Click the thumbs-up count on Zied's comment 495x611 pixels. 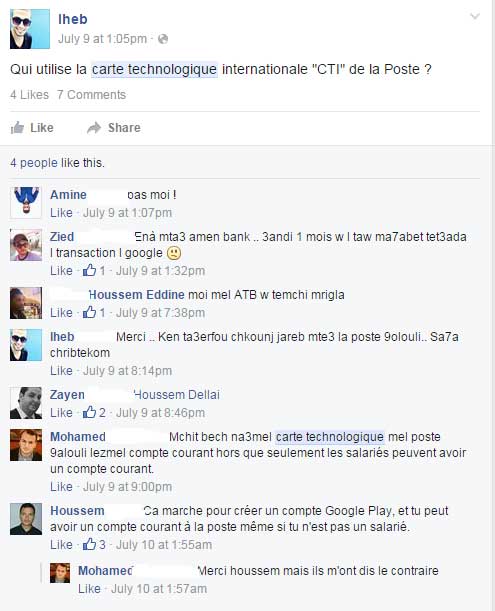94,270
